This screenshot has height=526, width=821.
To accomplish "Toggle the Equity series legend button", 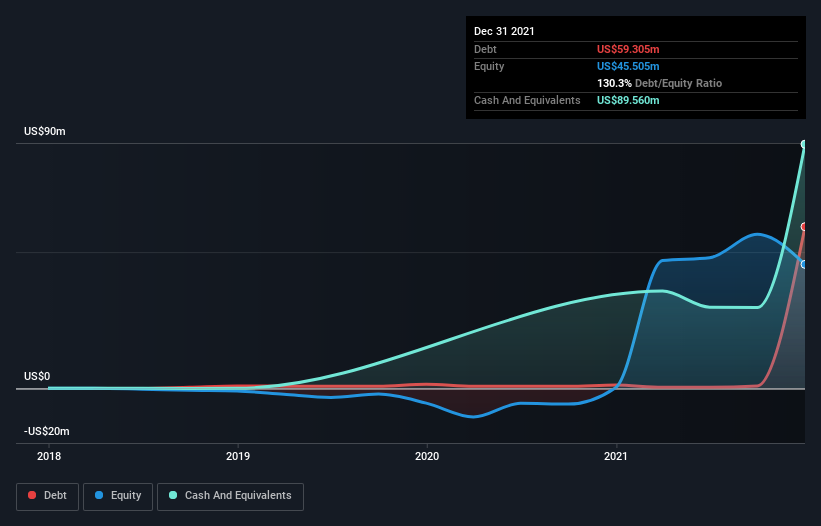I will coord(118,496).
